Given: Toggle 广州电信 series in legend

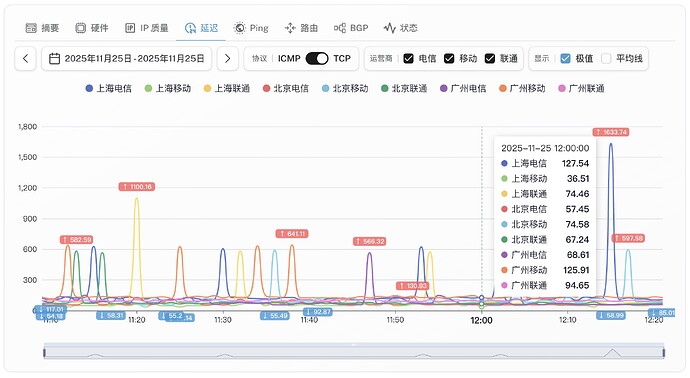Looking at the screenshot, I should (x=463, y=88).
